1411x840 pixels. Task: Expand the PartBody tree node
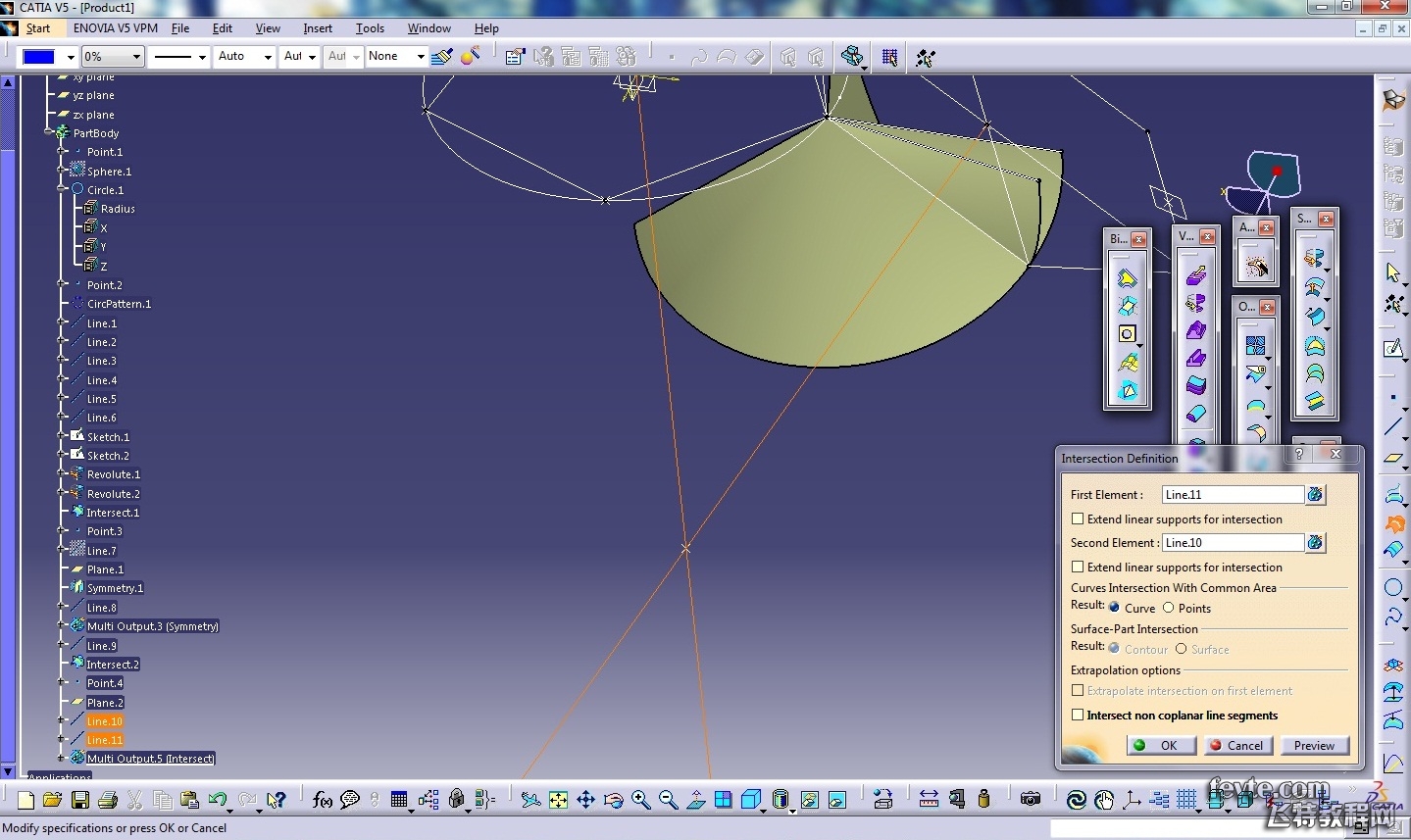click(48, 133)
